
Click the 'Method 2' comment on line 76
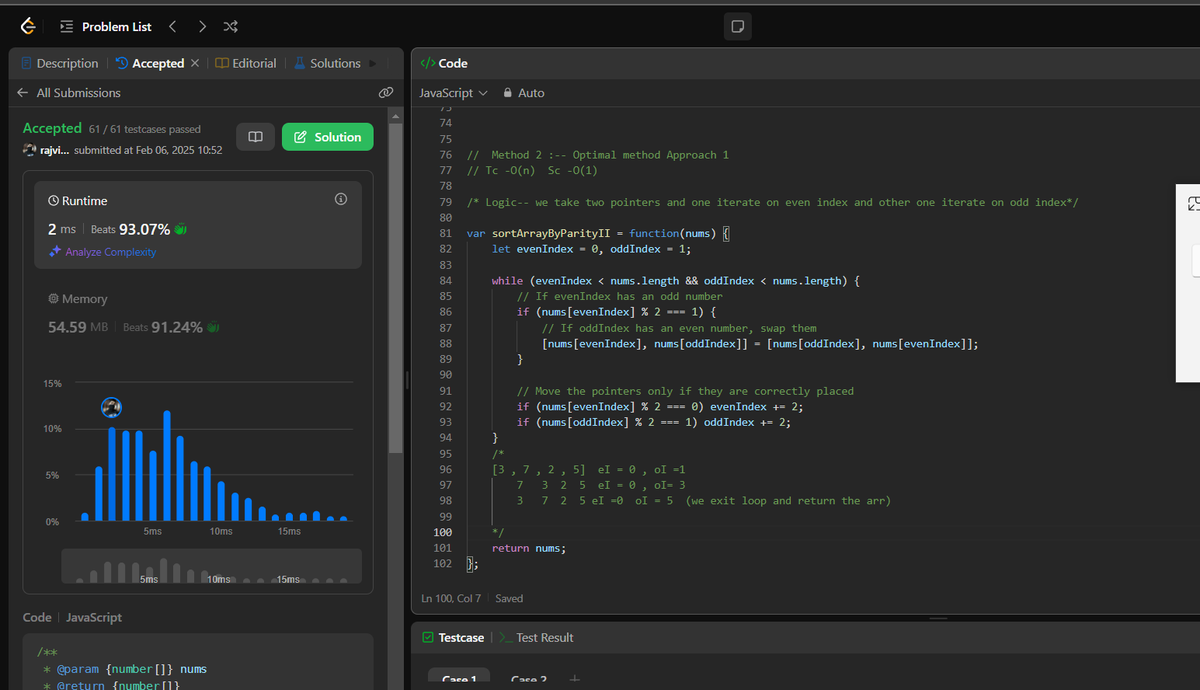(x=598, y=155)
